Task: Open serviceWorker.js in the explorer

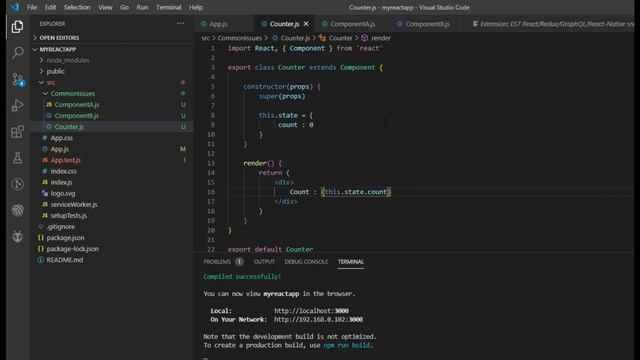Action: click(x=111, y=204)
